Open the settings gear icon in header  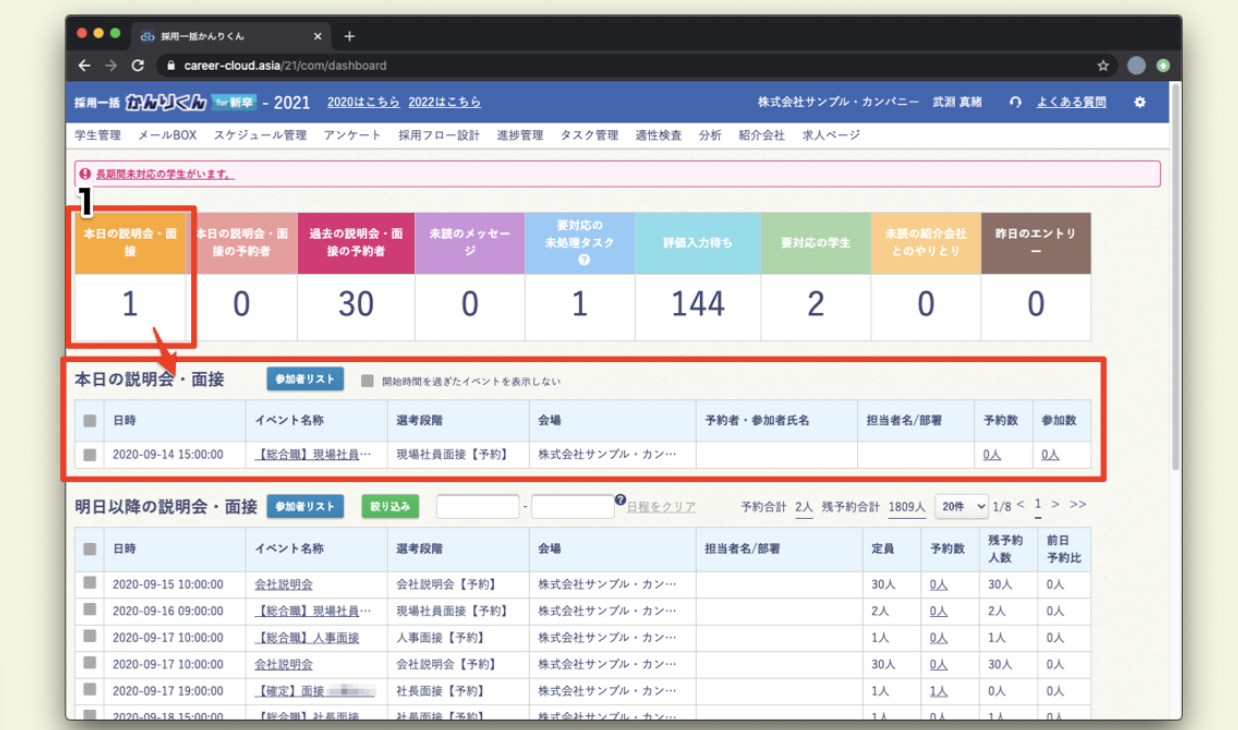[x=1139, y=102]
